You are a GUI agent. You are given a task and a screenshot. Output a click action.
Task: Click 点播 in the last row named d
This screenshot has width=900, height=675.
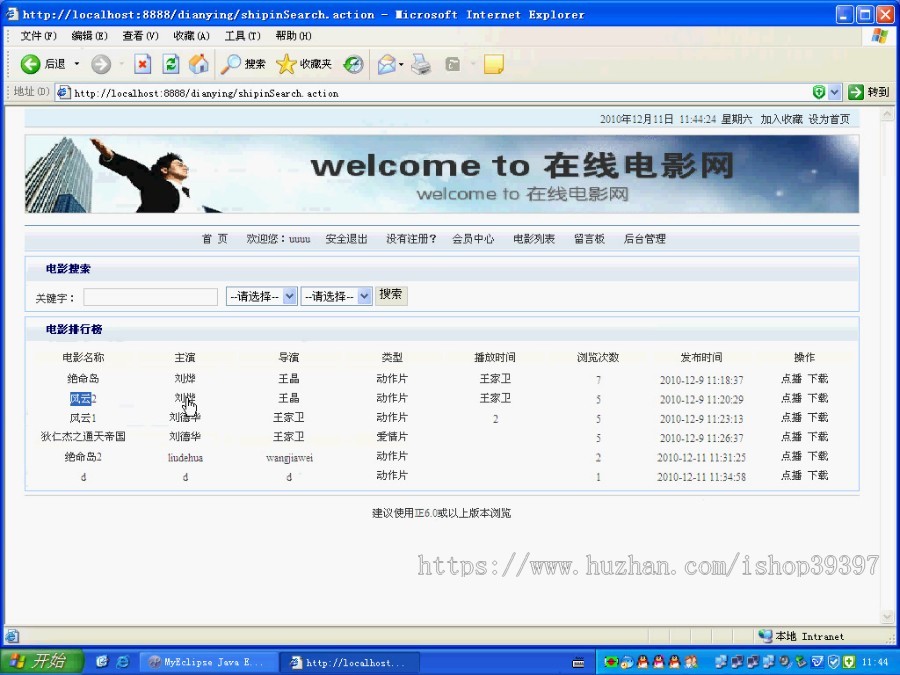(x=792, y=475)
